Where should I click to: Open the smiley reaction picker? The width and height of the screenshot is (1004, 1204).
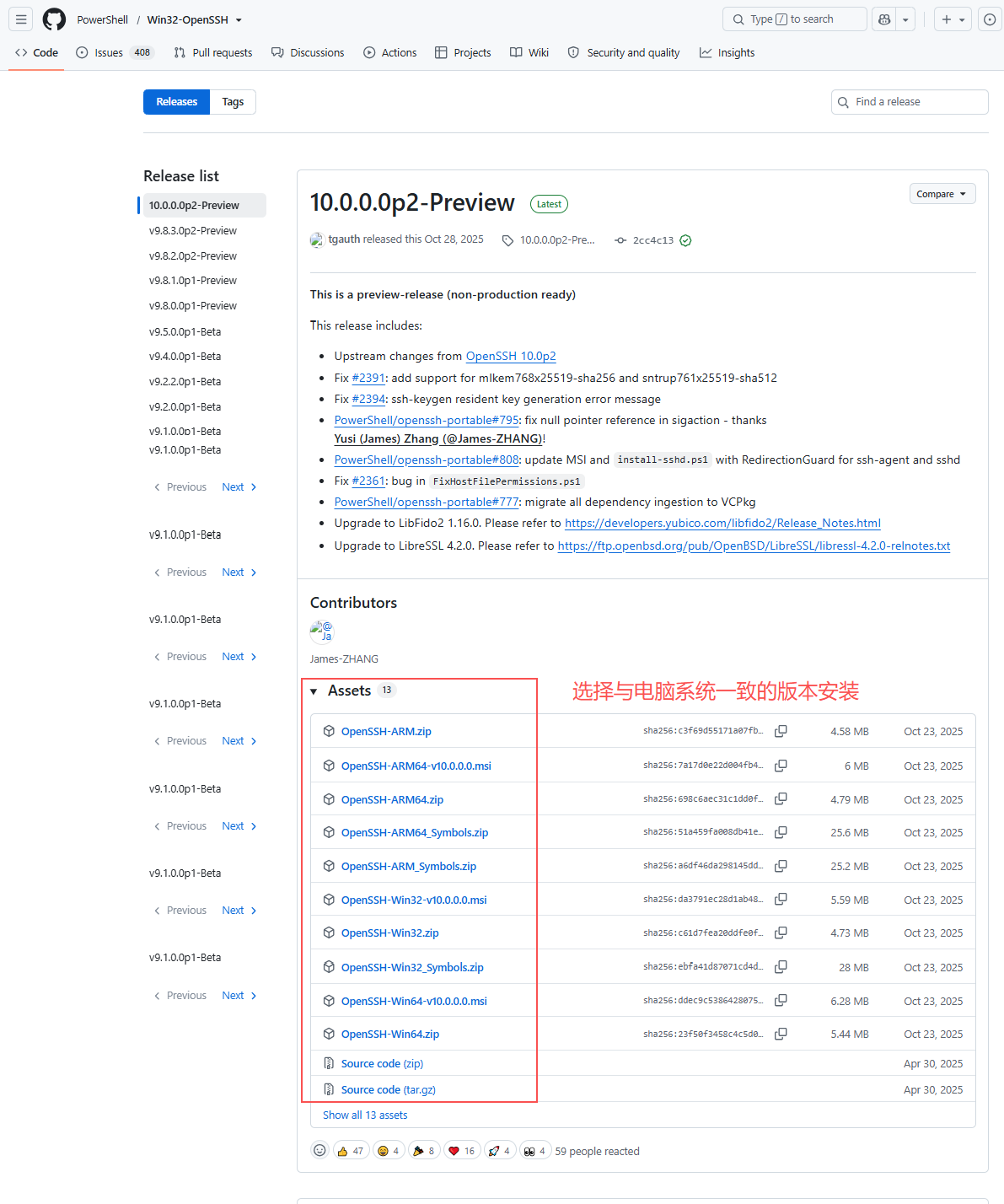319,1150
